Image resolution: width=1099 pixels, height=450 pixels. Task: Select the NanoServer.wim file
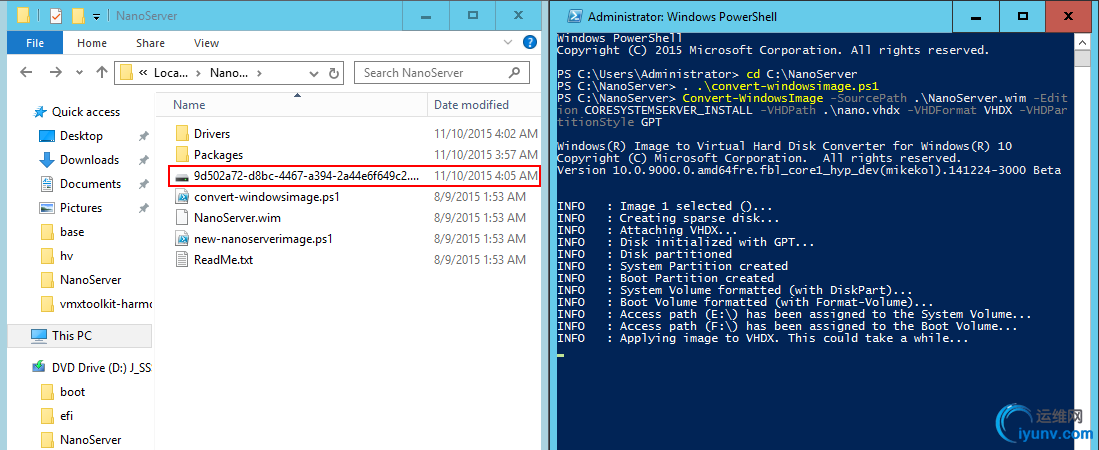238,218
